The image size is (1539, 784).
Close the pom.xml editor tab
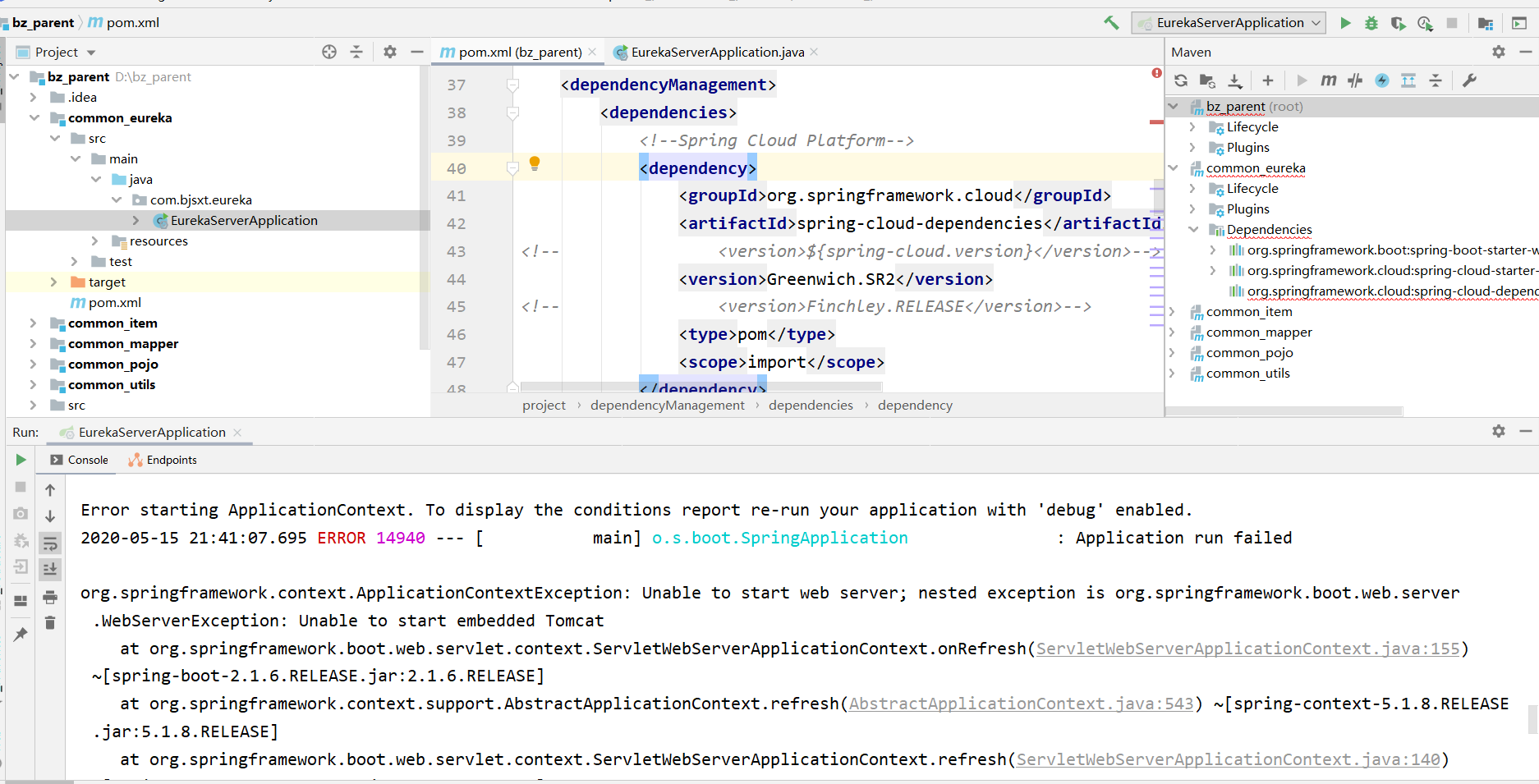pos(592,52)
